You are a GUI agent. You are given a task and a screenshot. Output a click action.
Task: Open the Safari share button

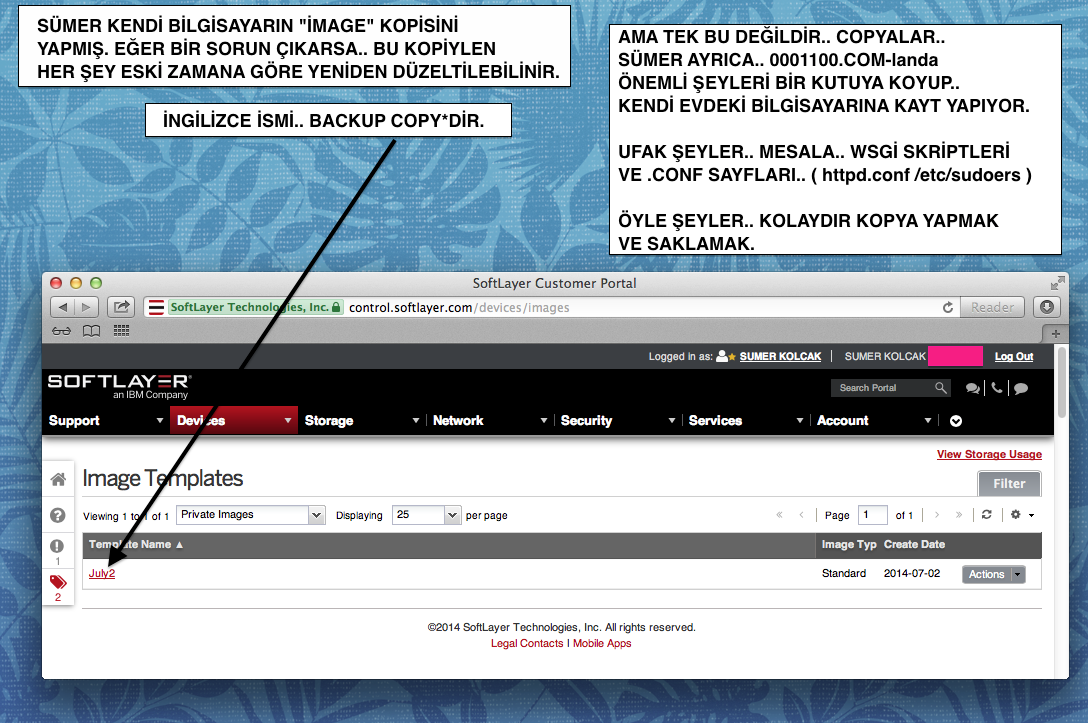pos(121,307)
